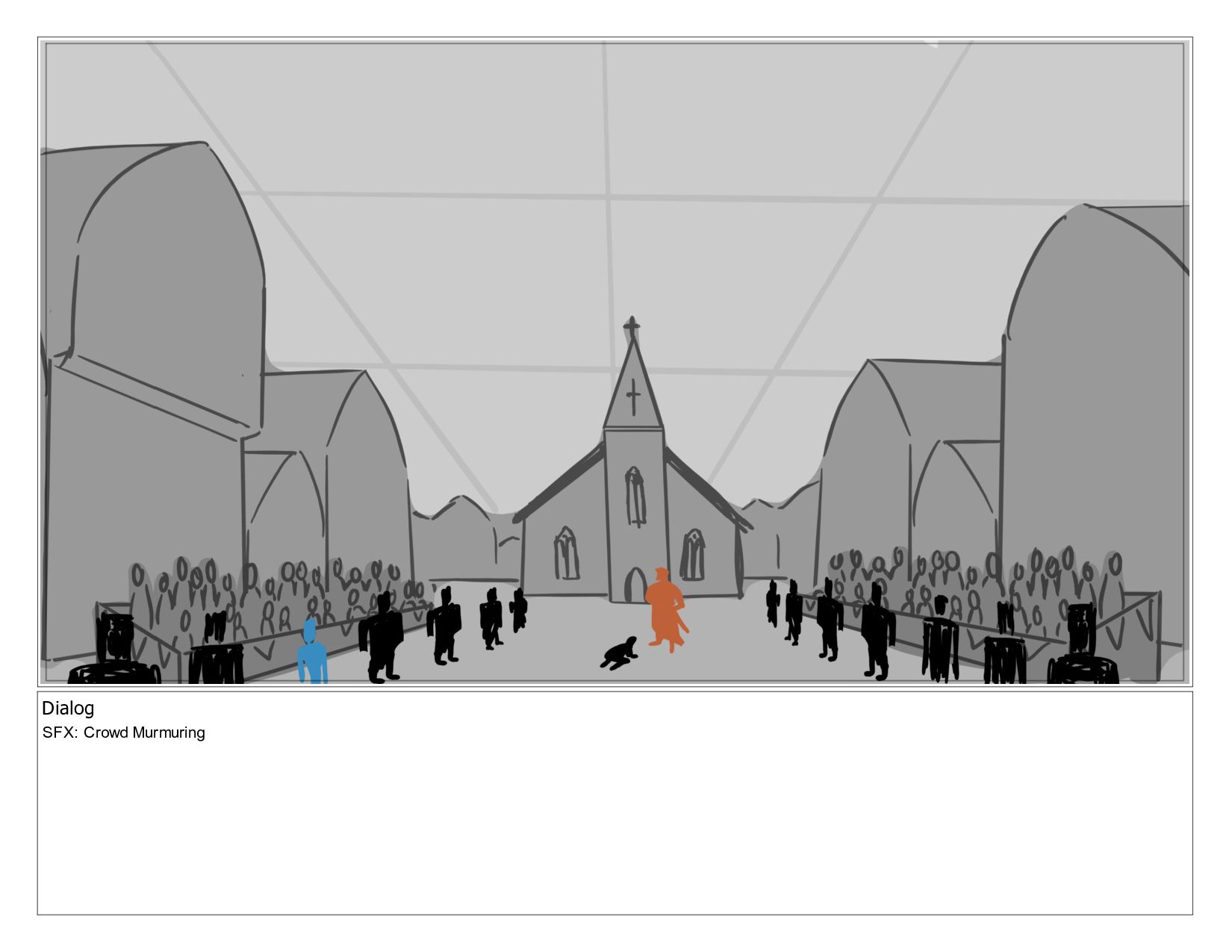Viewport: 1232px width, 952px height.
Task: Click the "SFX: Crowd Murmuring" text
Action: (124, 732)
